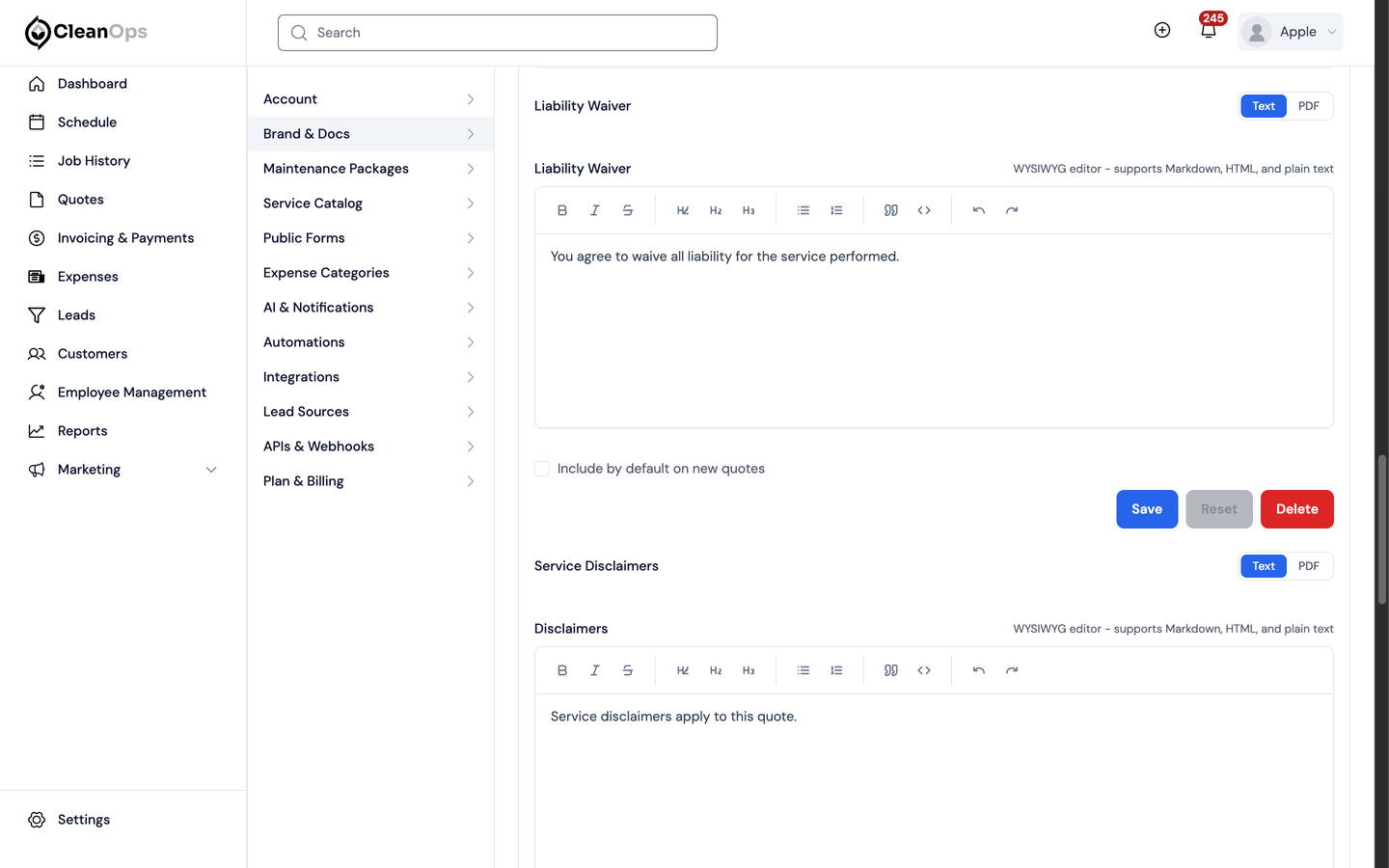Open Automations settings
This screenshot has width=1389, height=868.
click(370, 342)
